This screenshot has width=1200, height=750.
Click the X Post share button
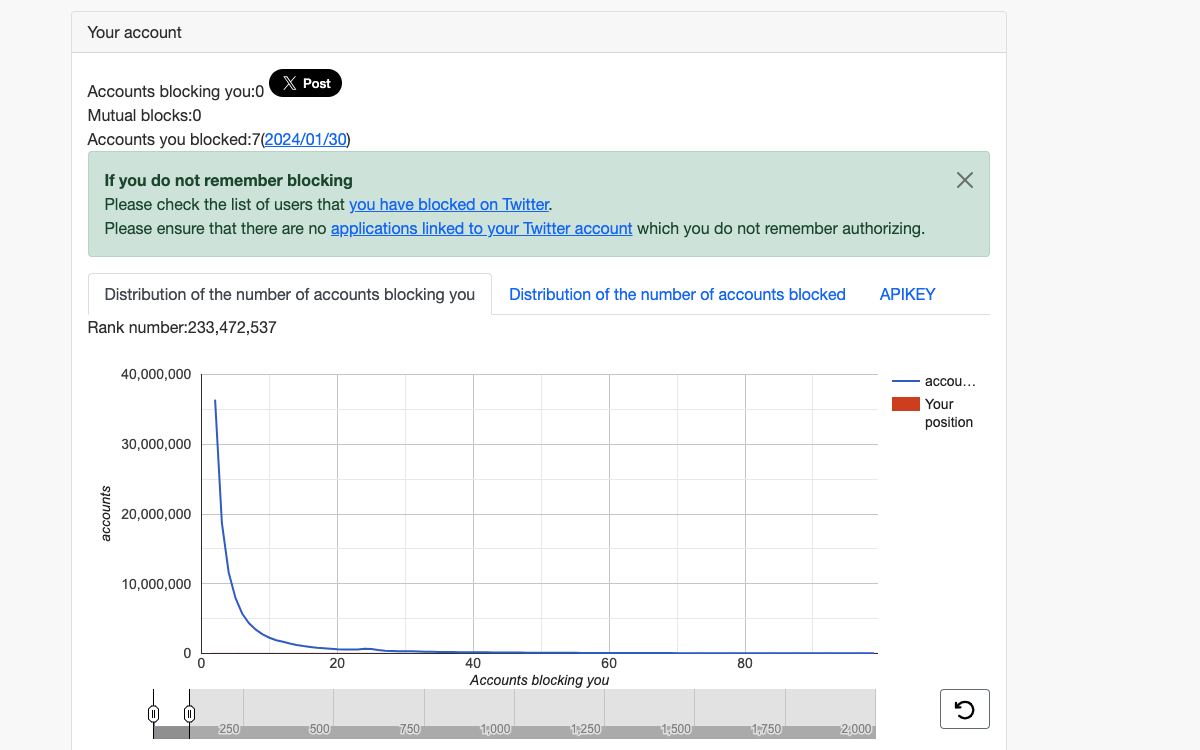306,84
